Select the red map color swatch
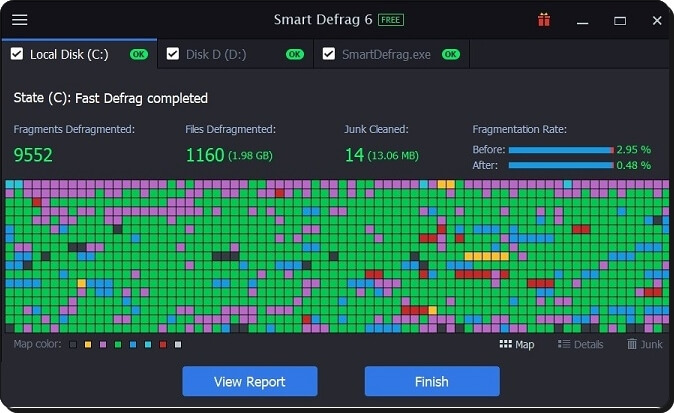This screenshot has width=674, height=413. [163, 345]
